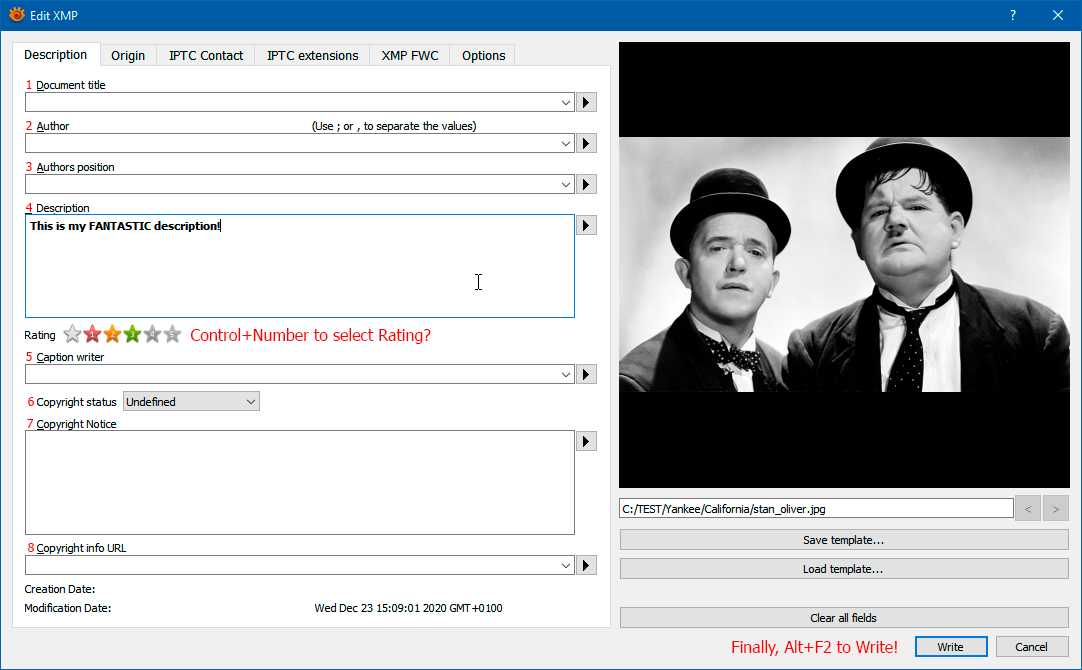Open the Copyright status dropdown
Image resolution: width=1082 pixels, height=670 pixels.
191,402
